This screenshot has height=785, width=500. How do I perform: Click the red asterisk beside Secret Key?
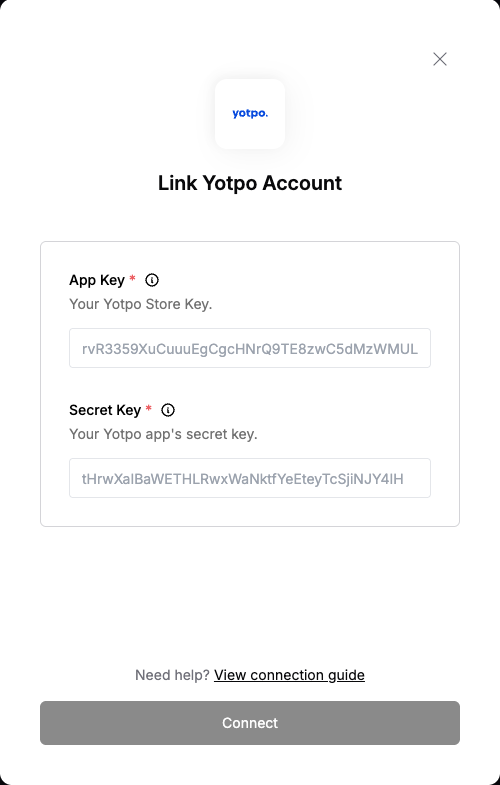coord(148,408)
